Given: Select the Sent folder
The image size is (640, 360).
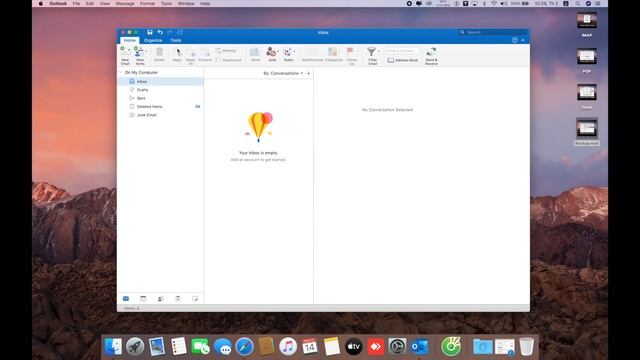Looking at the screenshot, I should (160, 98).
